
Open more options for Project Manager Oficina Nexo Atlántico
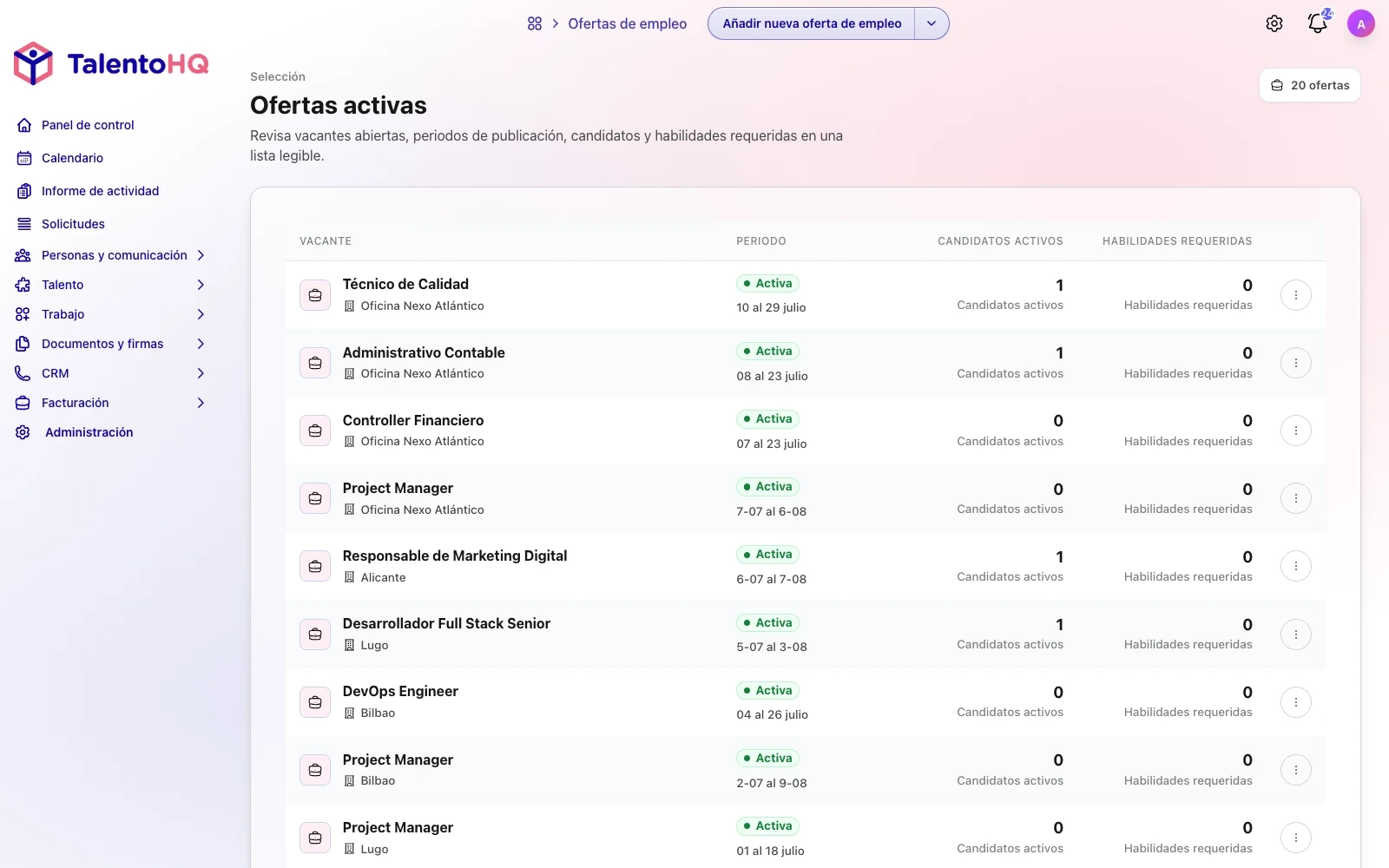(x=1296, y=498)
